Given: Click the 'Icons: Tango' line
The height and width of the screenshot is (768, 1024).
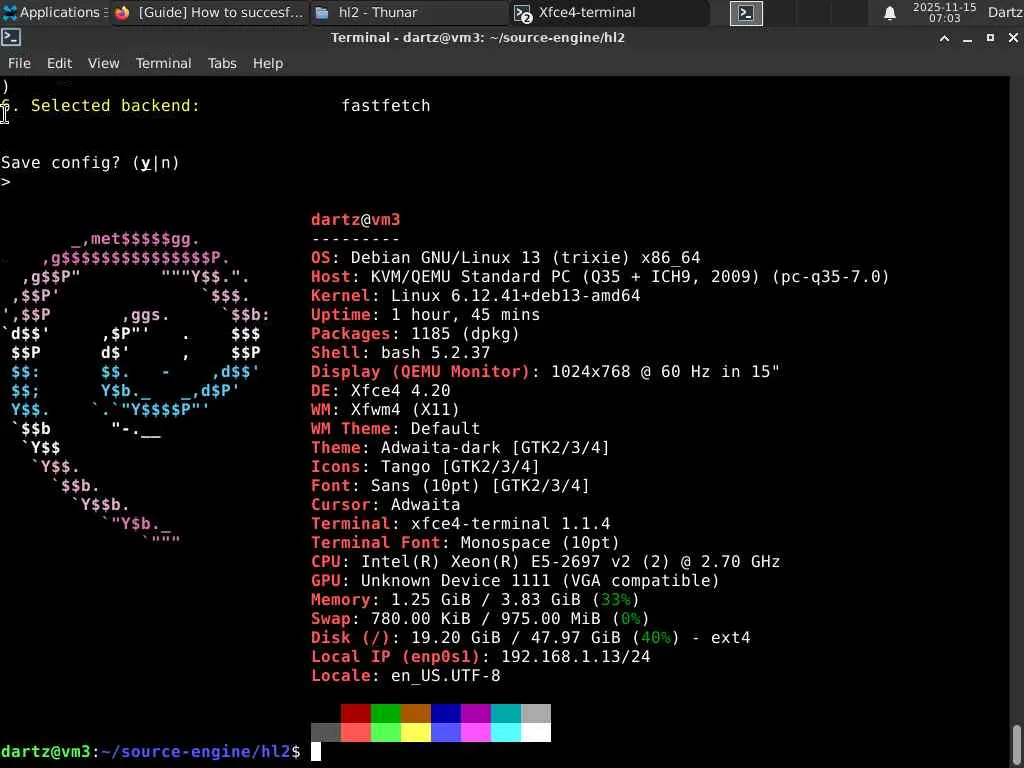Looking at the screenshot, I should coord(425,466).
